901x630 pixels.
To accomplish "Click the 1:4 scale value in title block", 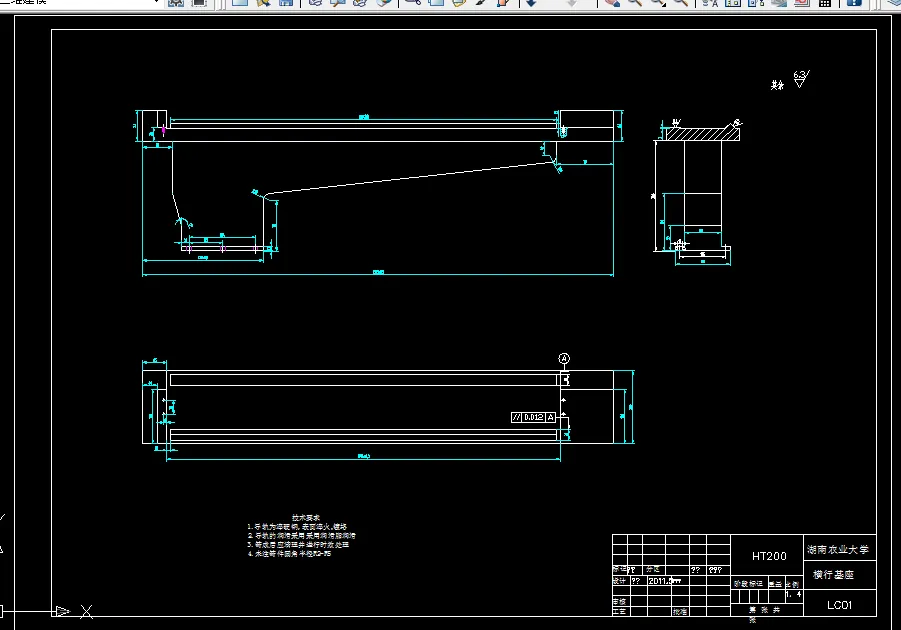I will click(794, 594).
